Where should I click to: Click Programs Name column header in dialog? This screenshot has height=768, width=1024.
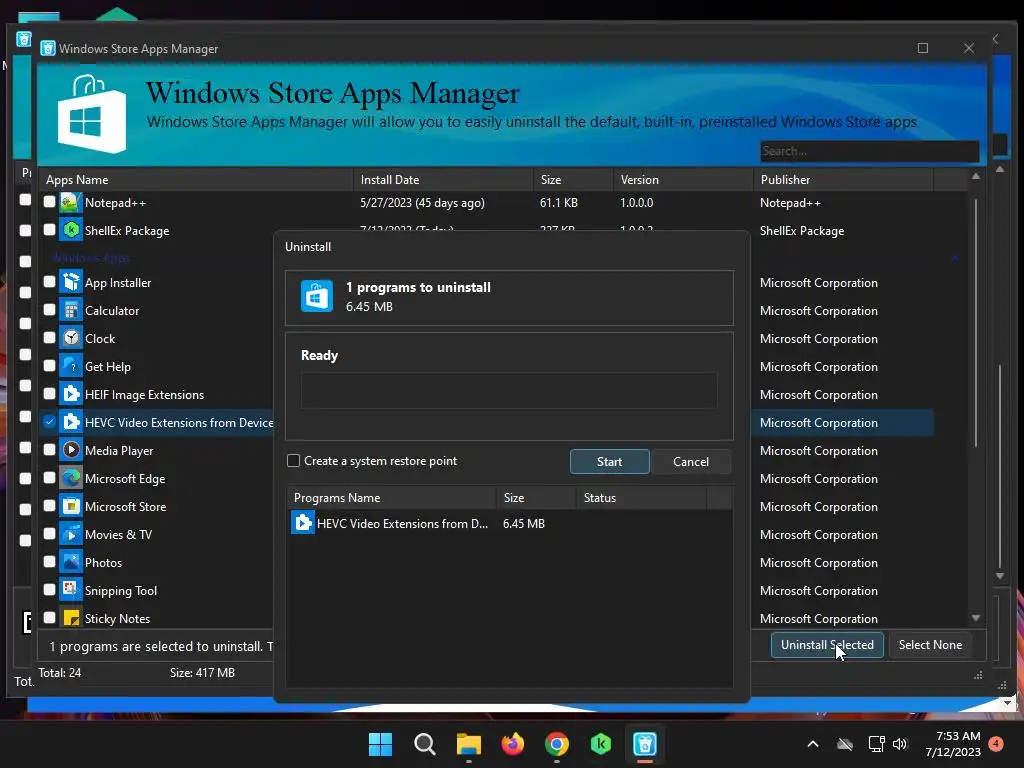391,498
